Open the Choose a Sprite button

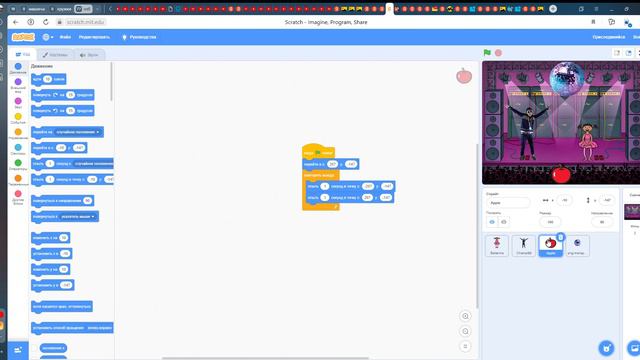(607, 348)
